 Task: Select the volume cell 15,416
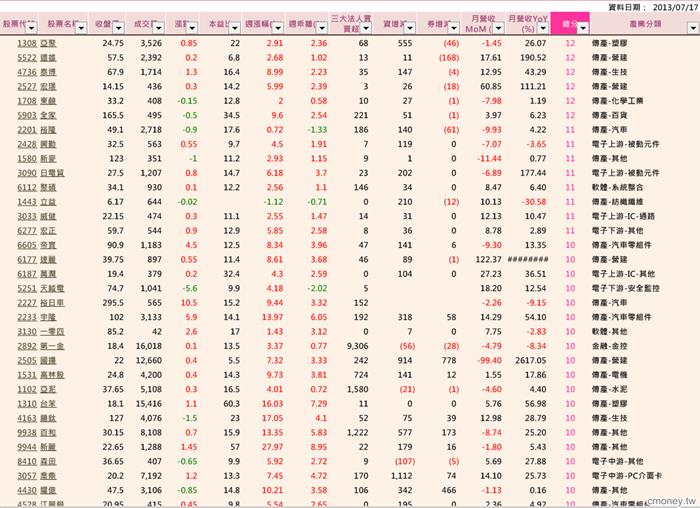click(x=149, y=404)
